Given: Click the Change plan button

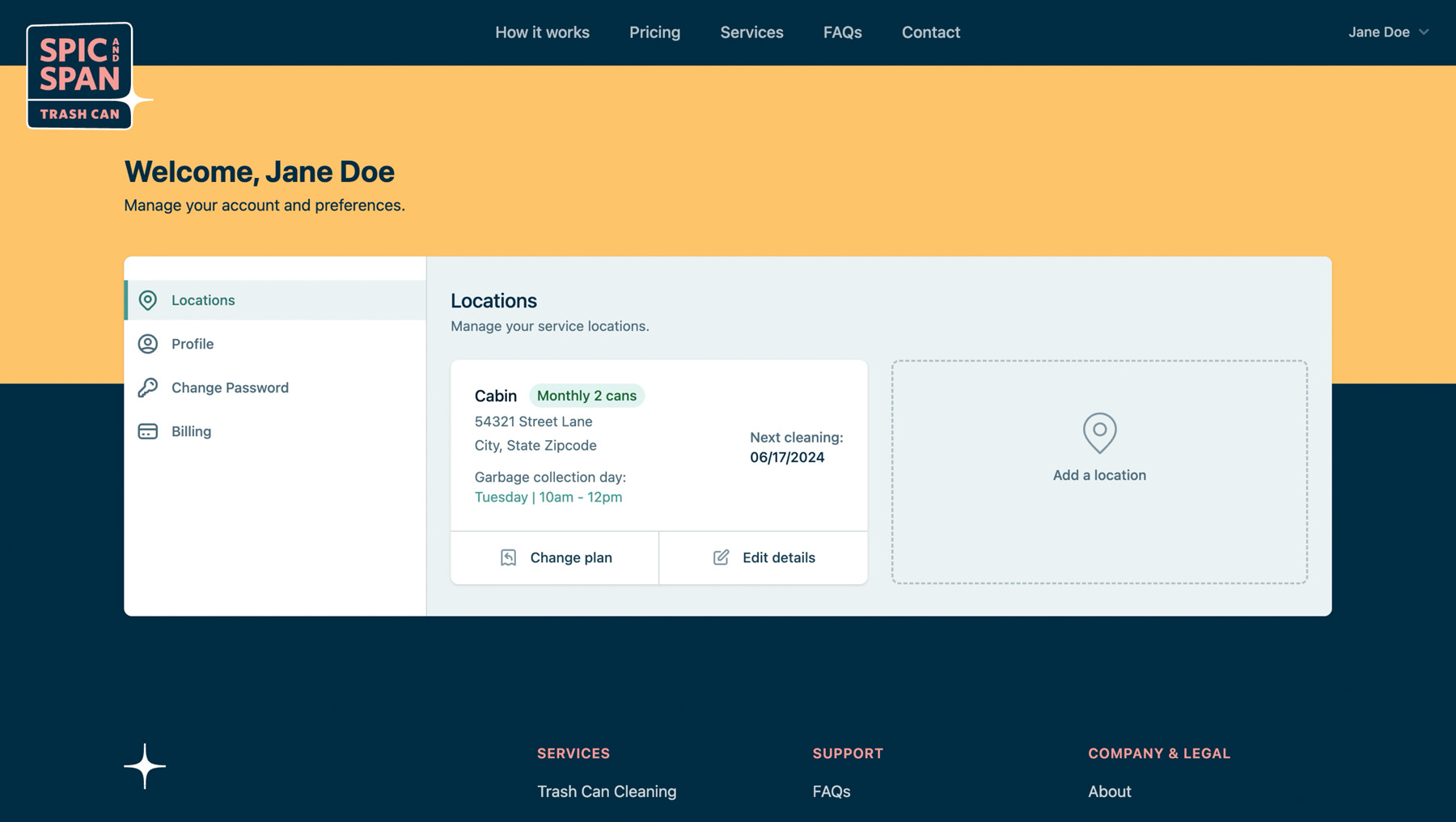Looking at the screenshot, I should [555, 557].
